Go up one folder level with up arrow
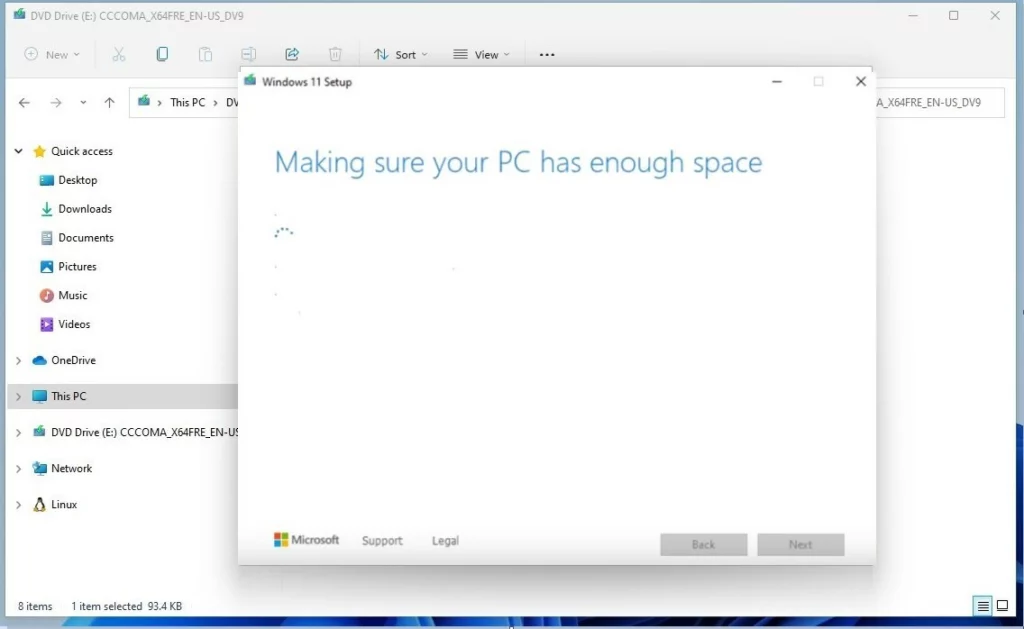Screen dimensions: 1024x629 coord(109,103)
